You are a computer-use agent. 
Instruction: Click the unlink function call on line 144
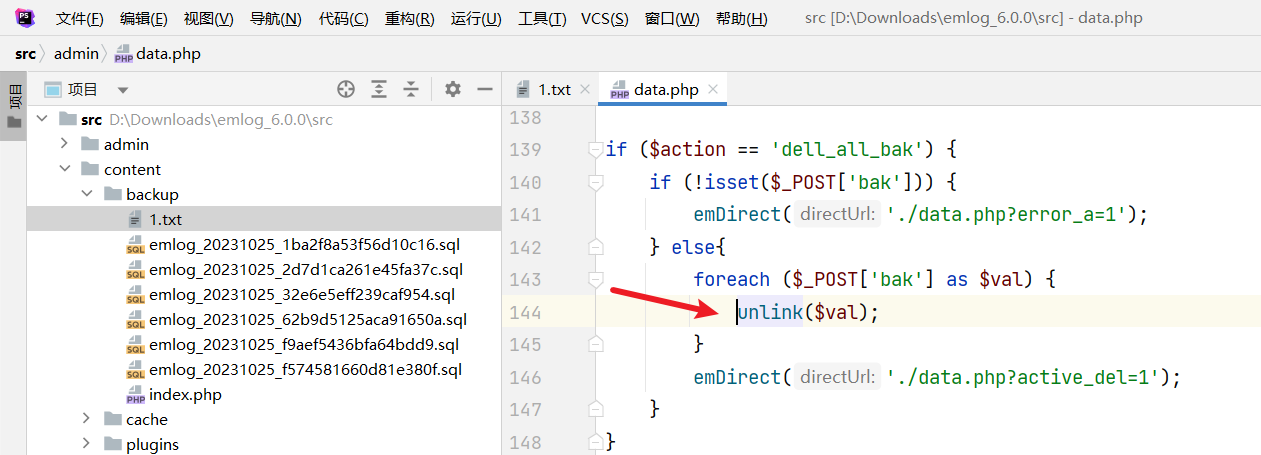pyautogui.click(x=770, y=312)
